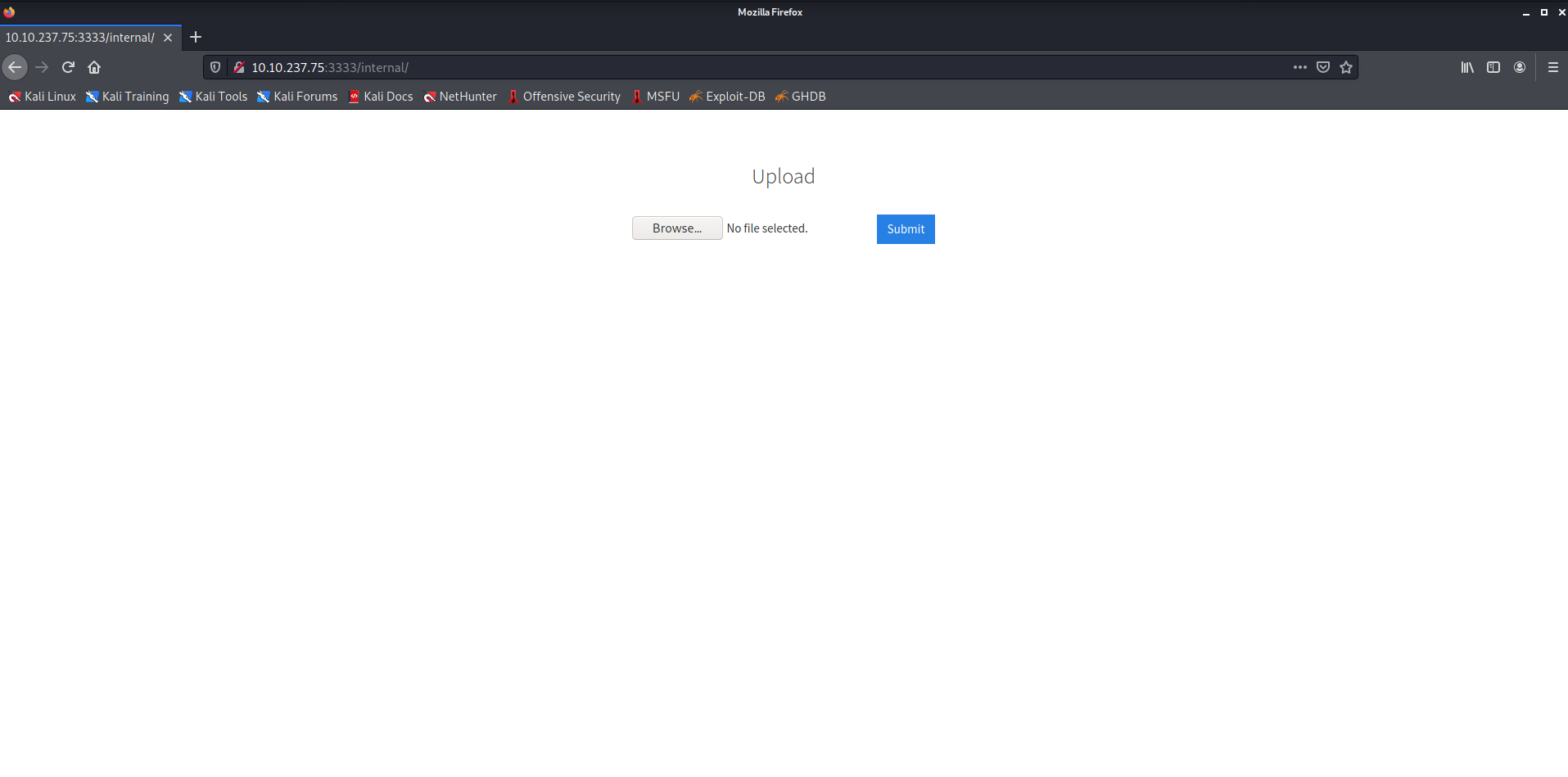
Task: Close the 10.10.237.75:3333/internal/ tab
Action: pos(168,38)
